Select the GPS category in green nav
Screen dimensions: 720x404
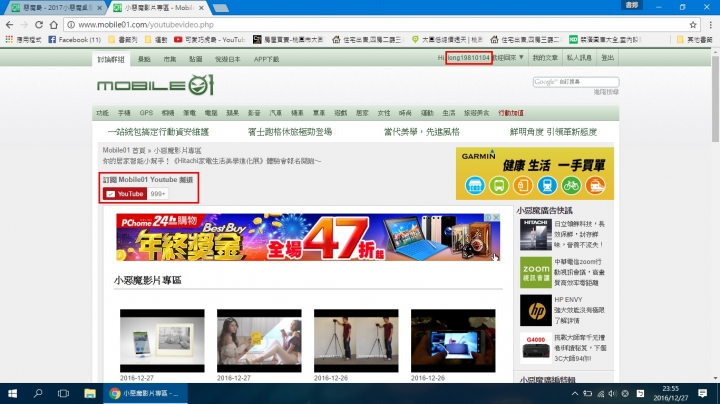(146, 113)
